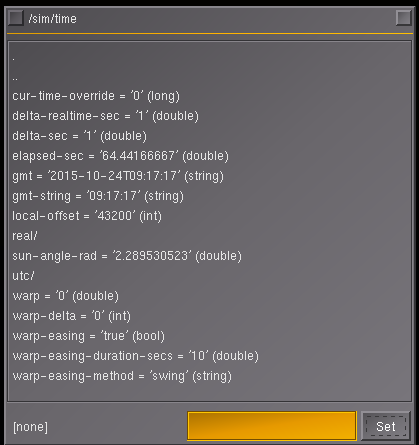Select the warp-delta property row
The image size is (419, 445).
72,316
